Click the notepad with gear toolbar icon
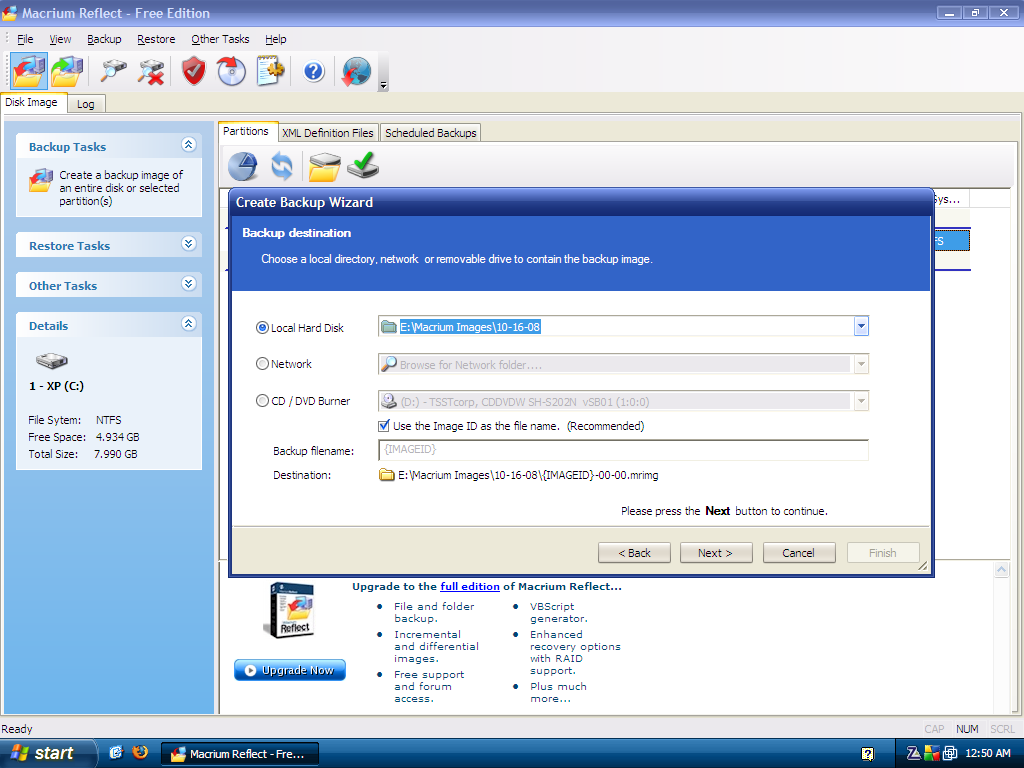This screenshot has height=768, width=1024. [270, 71]
